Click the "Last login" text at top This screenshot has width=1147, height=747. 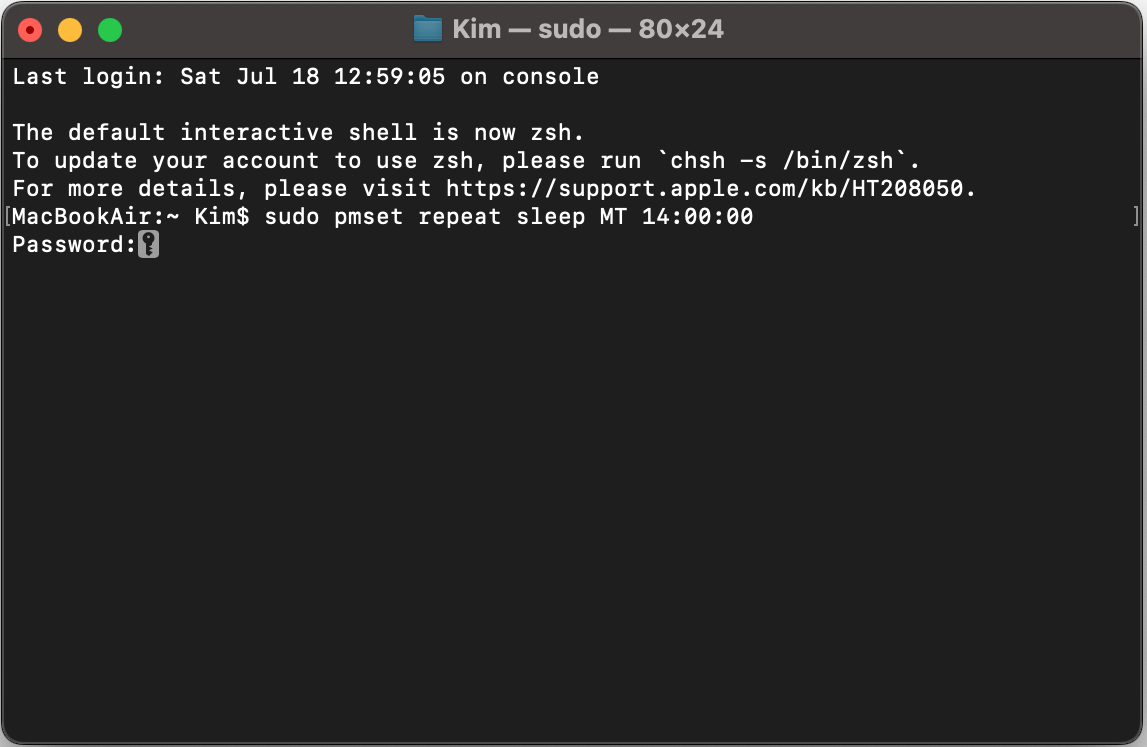[88, 77]
